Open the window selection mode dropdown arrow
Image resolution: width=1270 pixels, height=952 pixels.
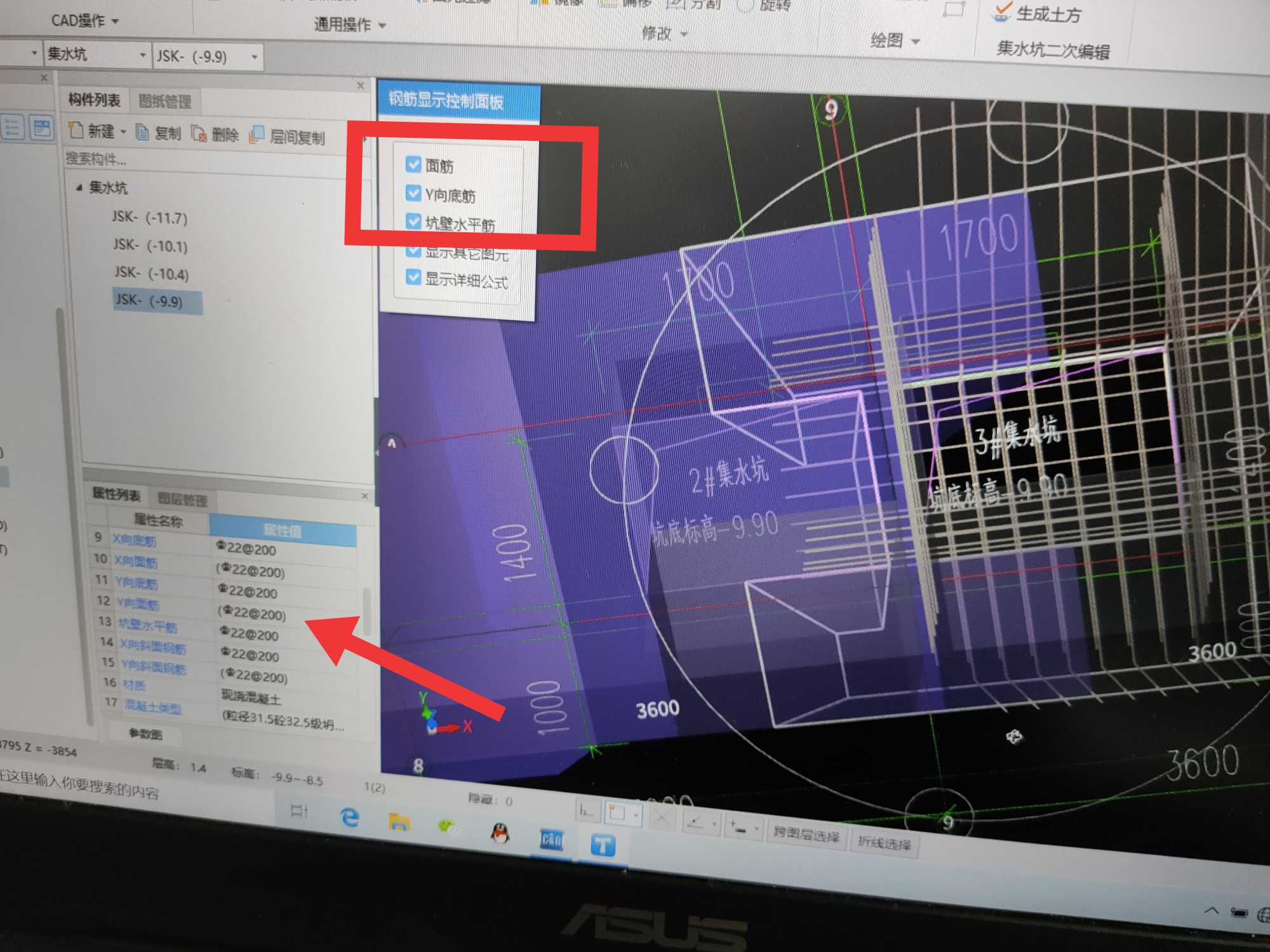[636, 815]
